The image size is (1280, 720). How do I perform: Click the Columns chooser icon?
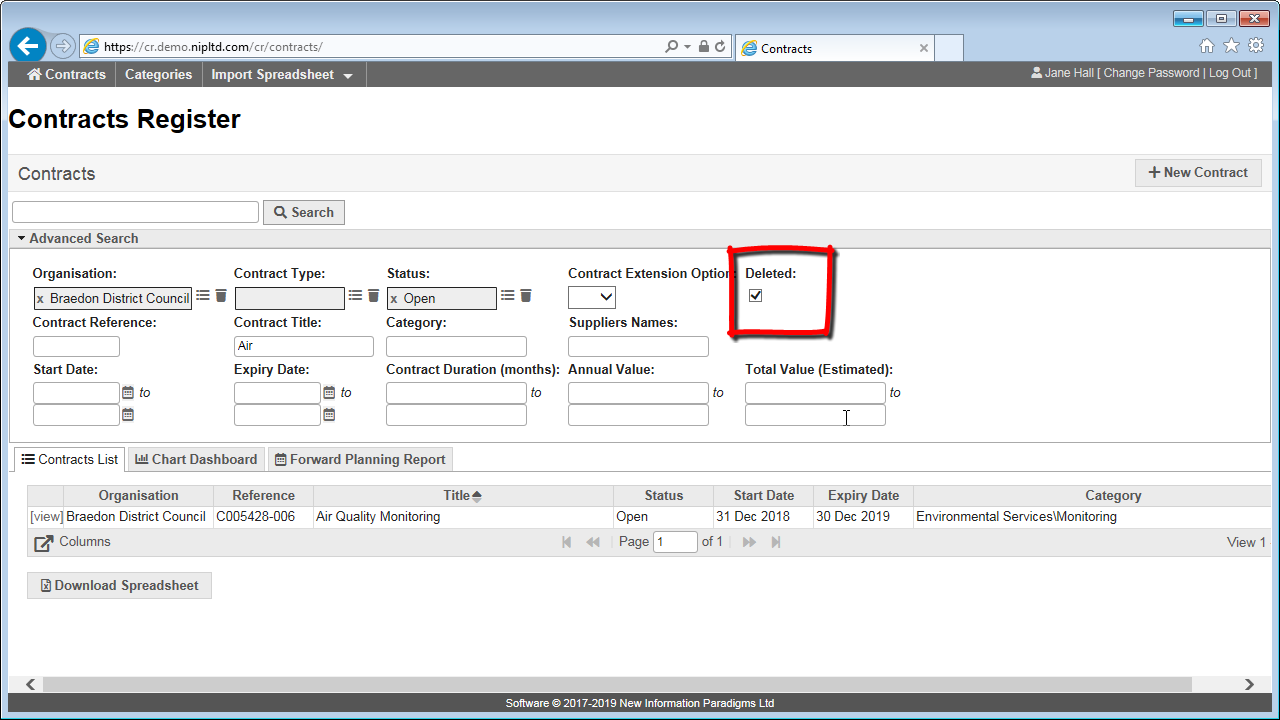44,543
